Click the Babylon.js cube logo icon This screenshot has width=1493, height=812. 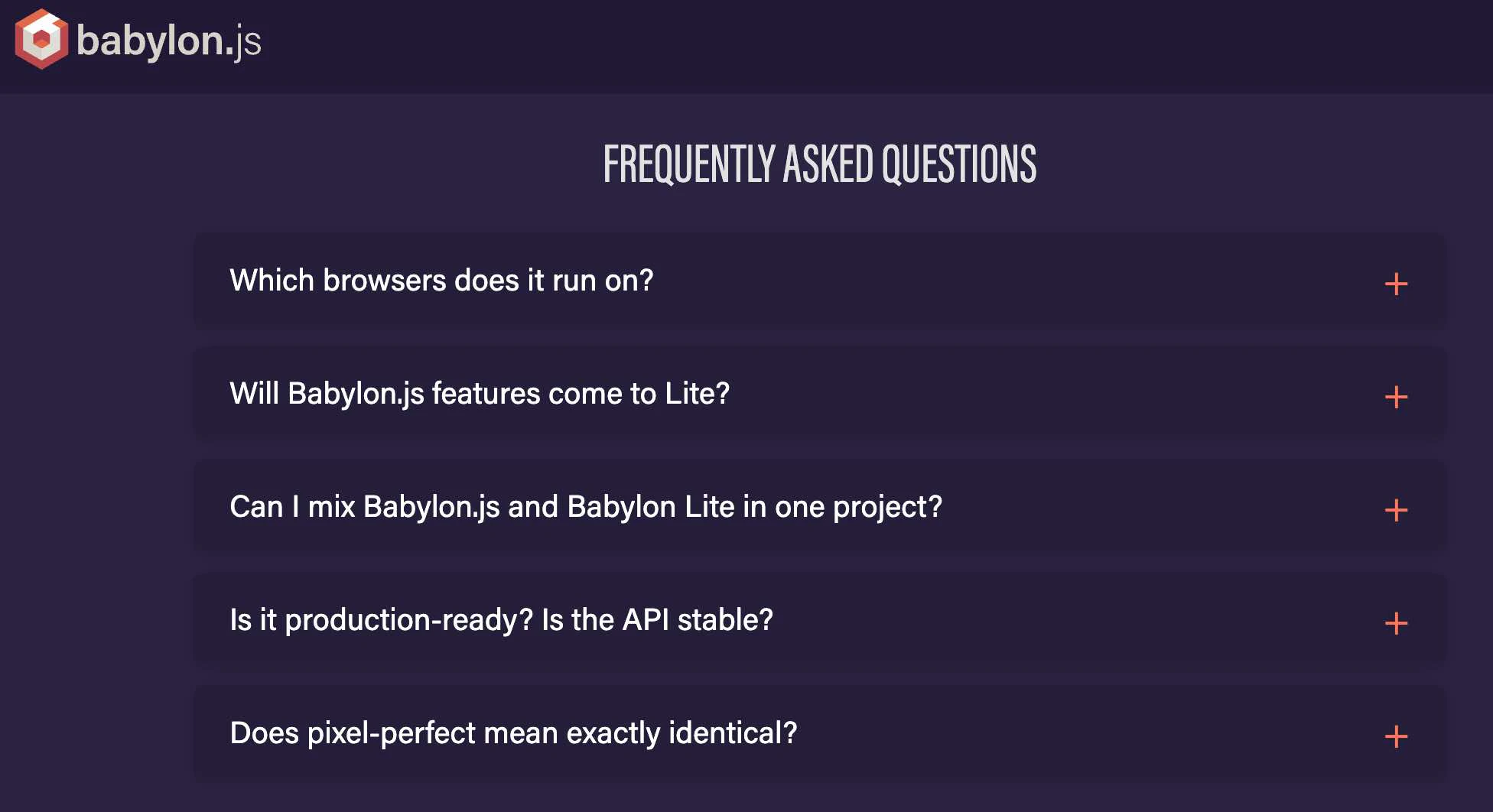coord(41,39)
